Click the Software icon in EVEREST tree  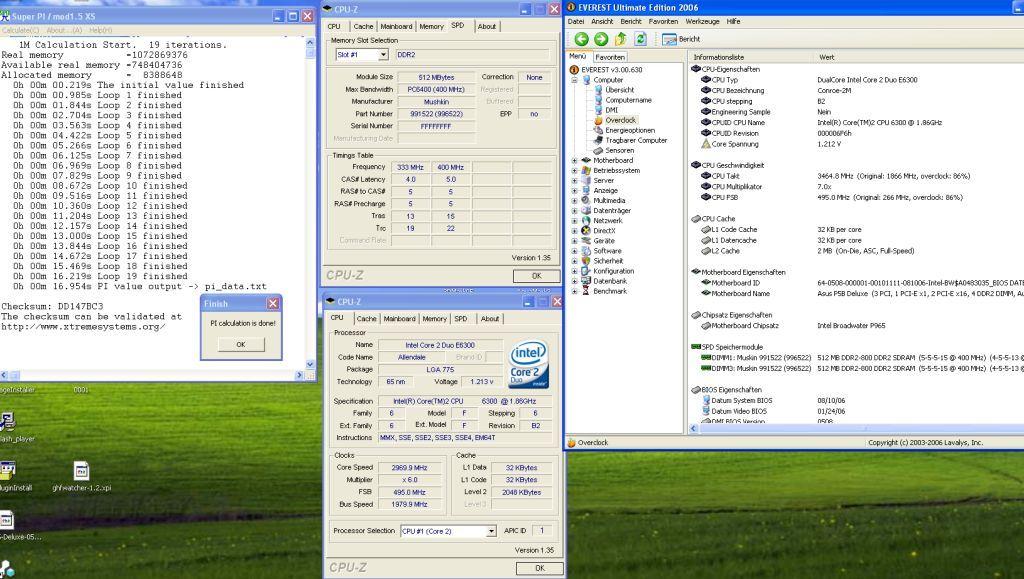[586, 251]
